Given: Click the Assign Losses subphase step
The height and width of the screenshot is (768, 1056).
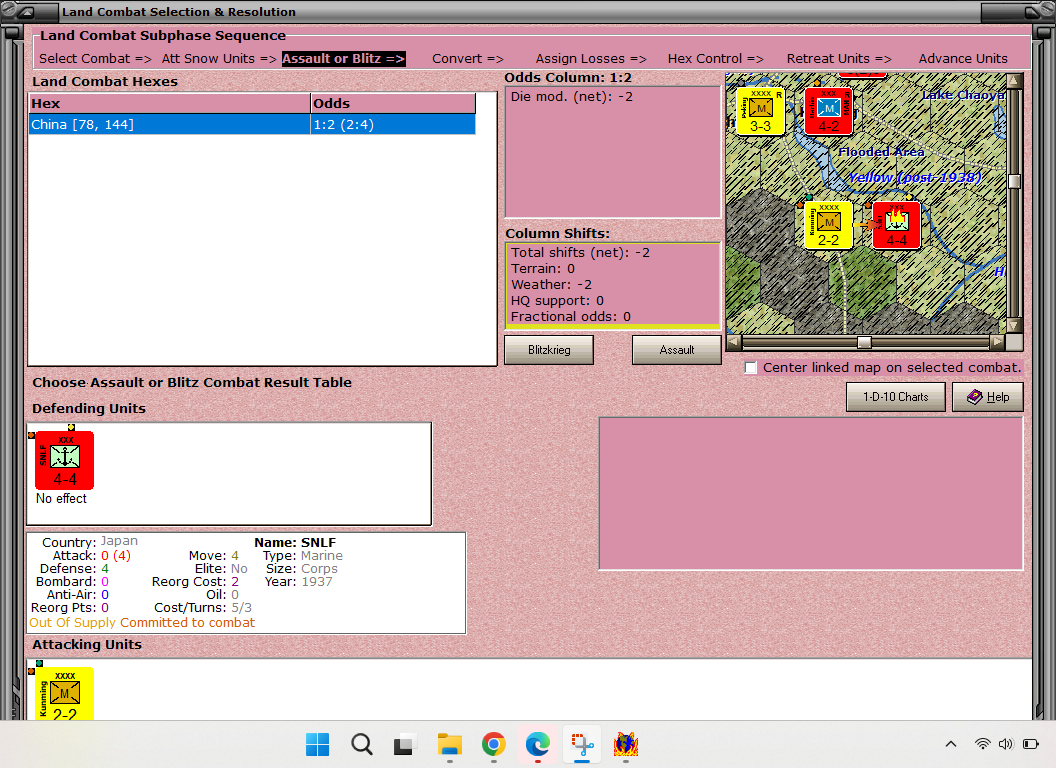Looking at the screenshot, I should pos(591,59).
